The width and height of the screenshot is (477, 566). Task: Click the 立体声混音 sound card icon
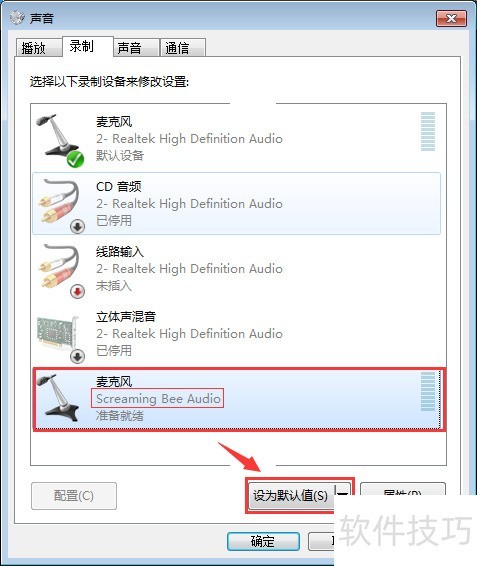58,332
